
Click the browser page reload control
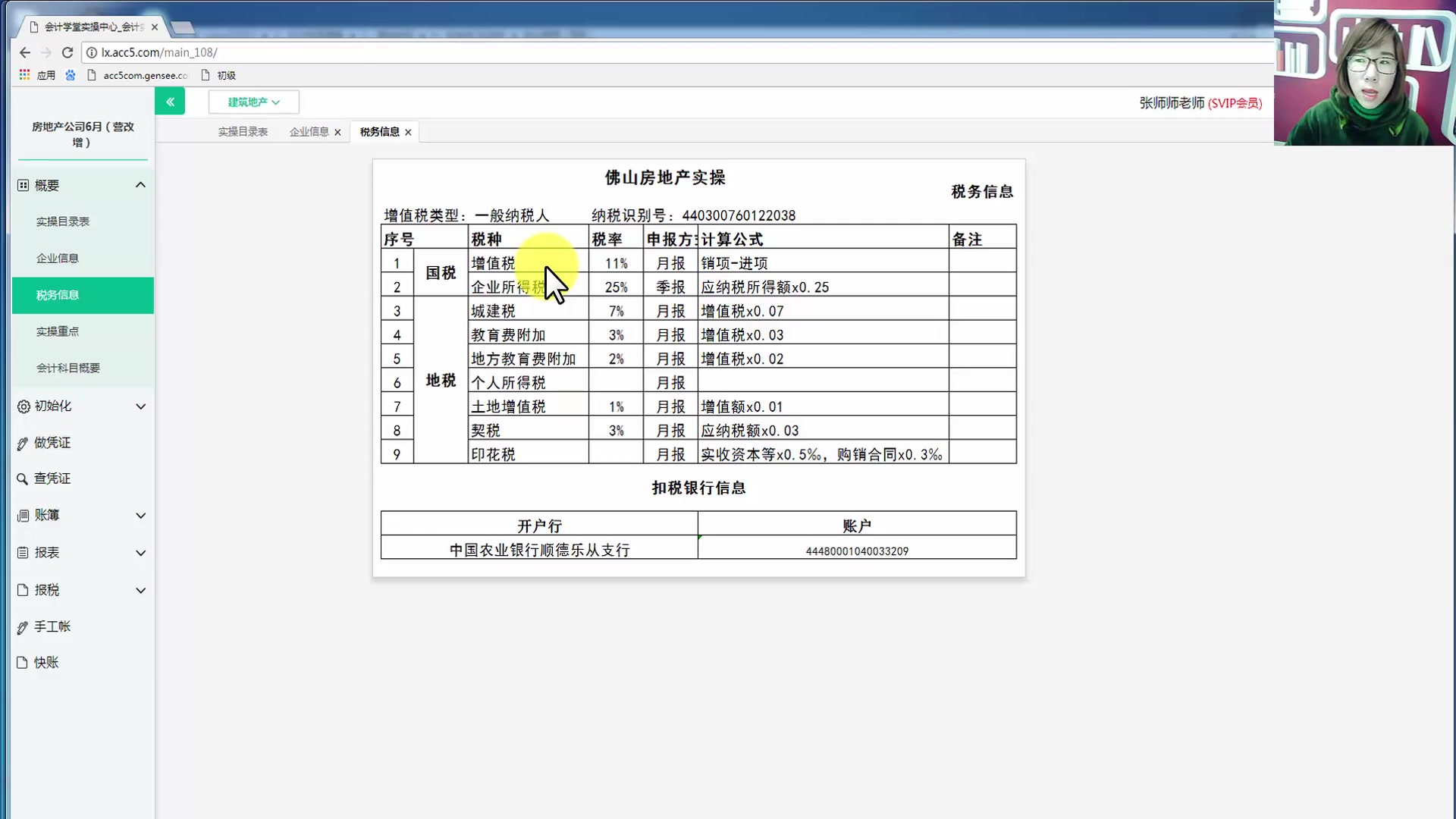pos(67,52)
